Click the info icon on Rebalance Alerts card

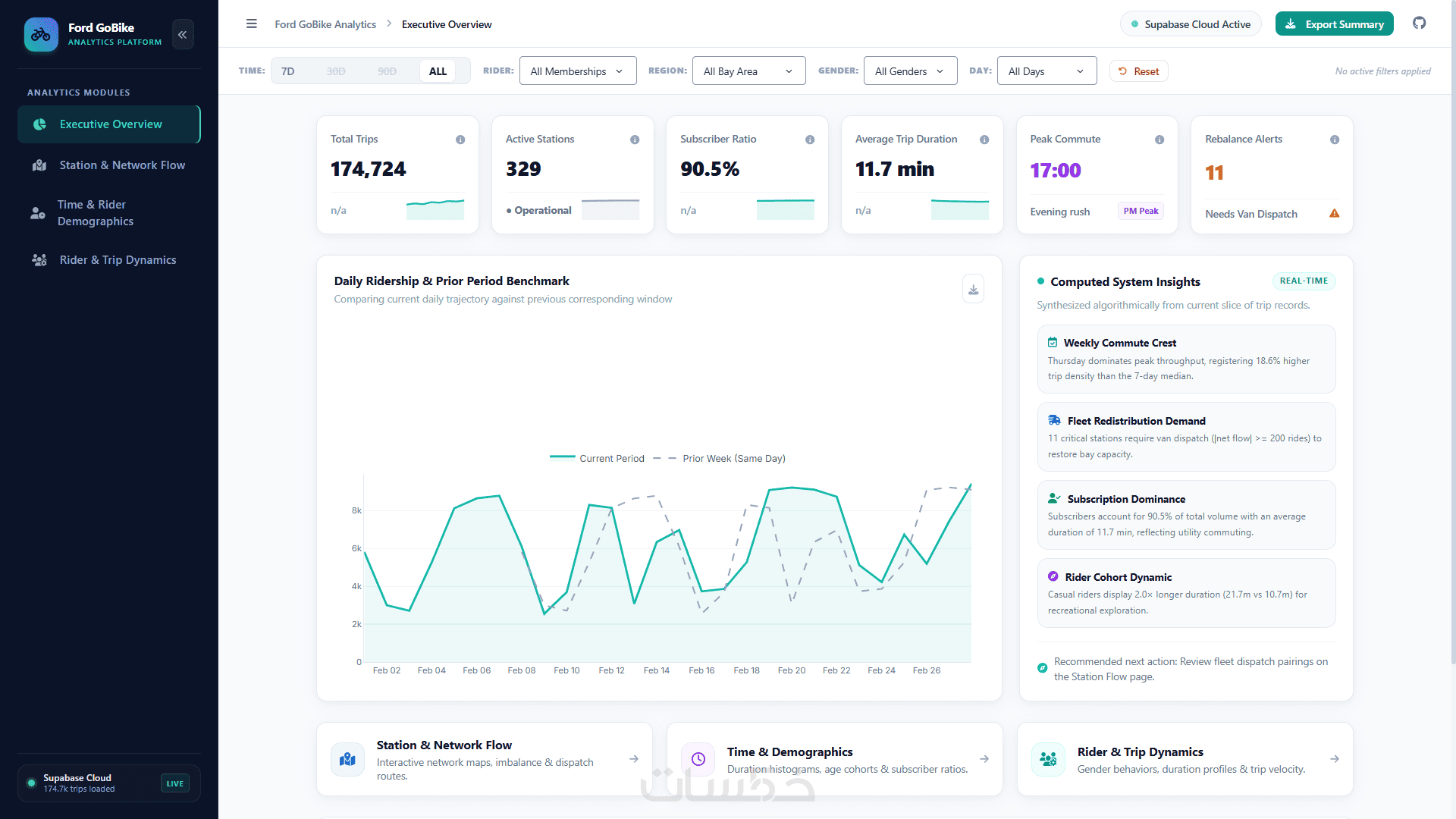click(x=1335, y=140)
